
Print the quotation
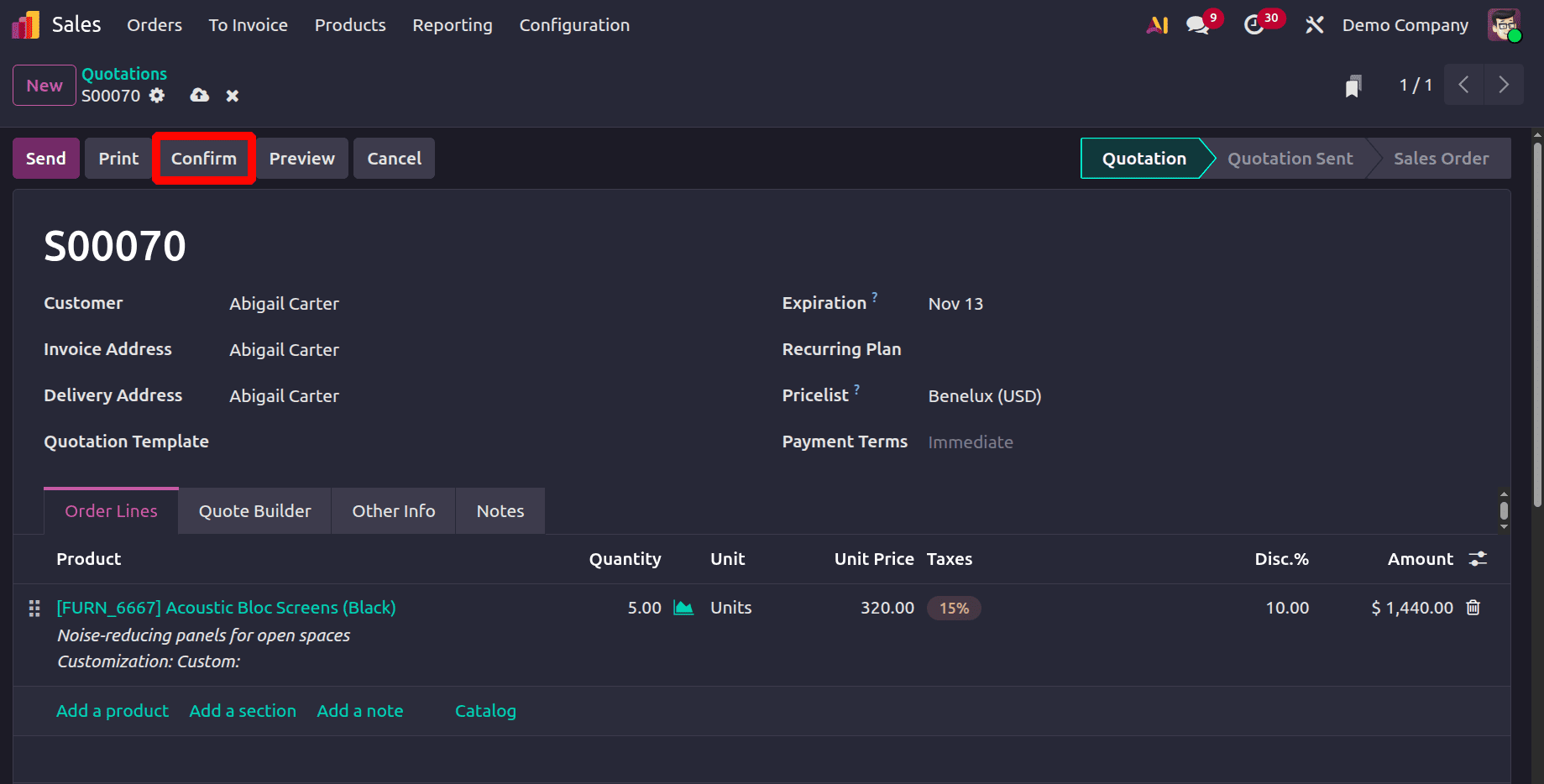[118, 159]
